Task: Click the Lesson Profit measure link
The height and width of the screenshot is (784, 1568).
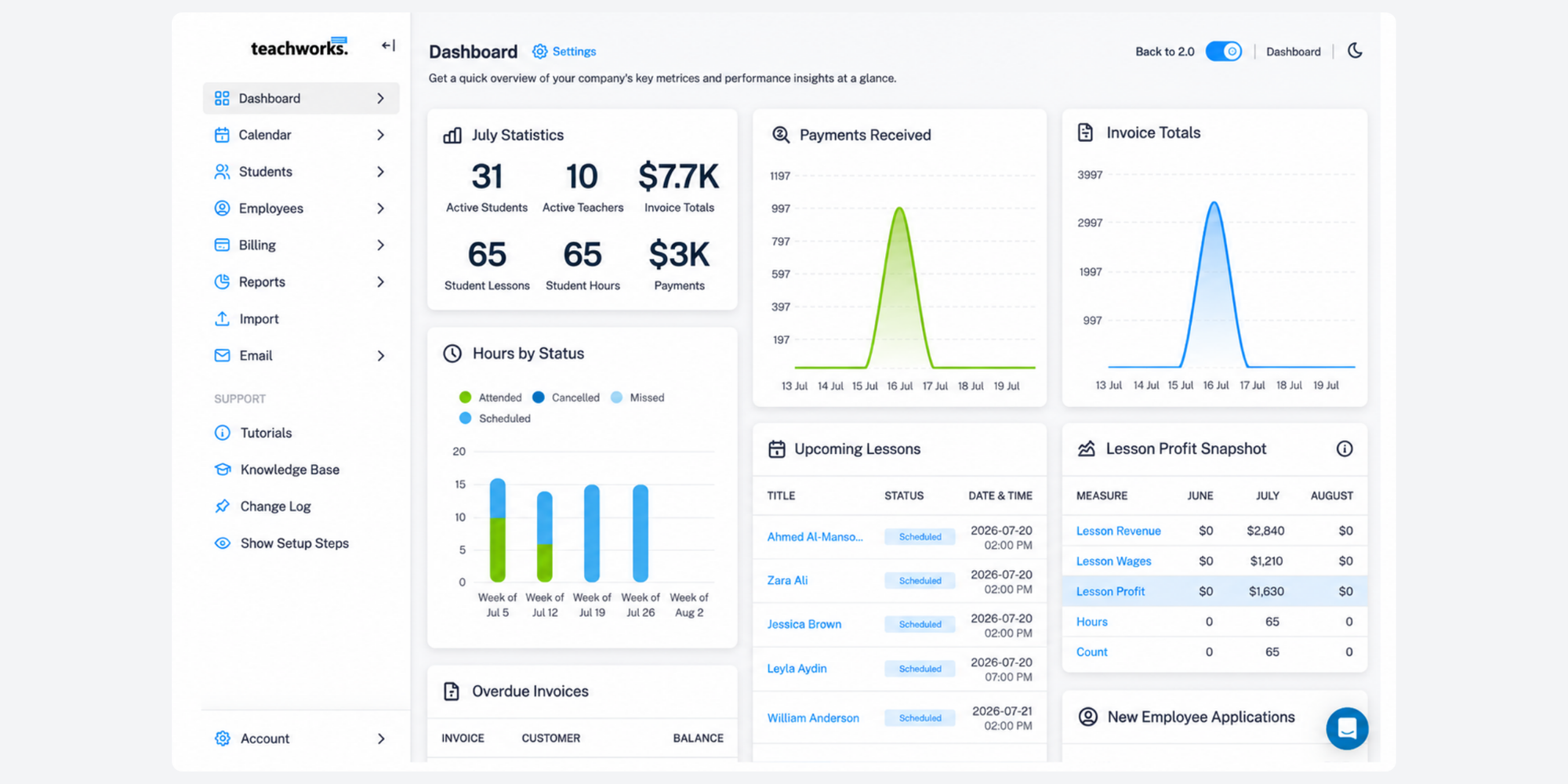Action: 1110,591
